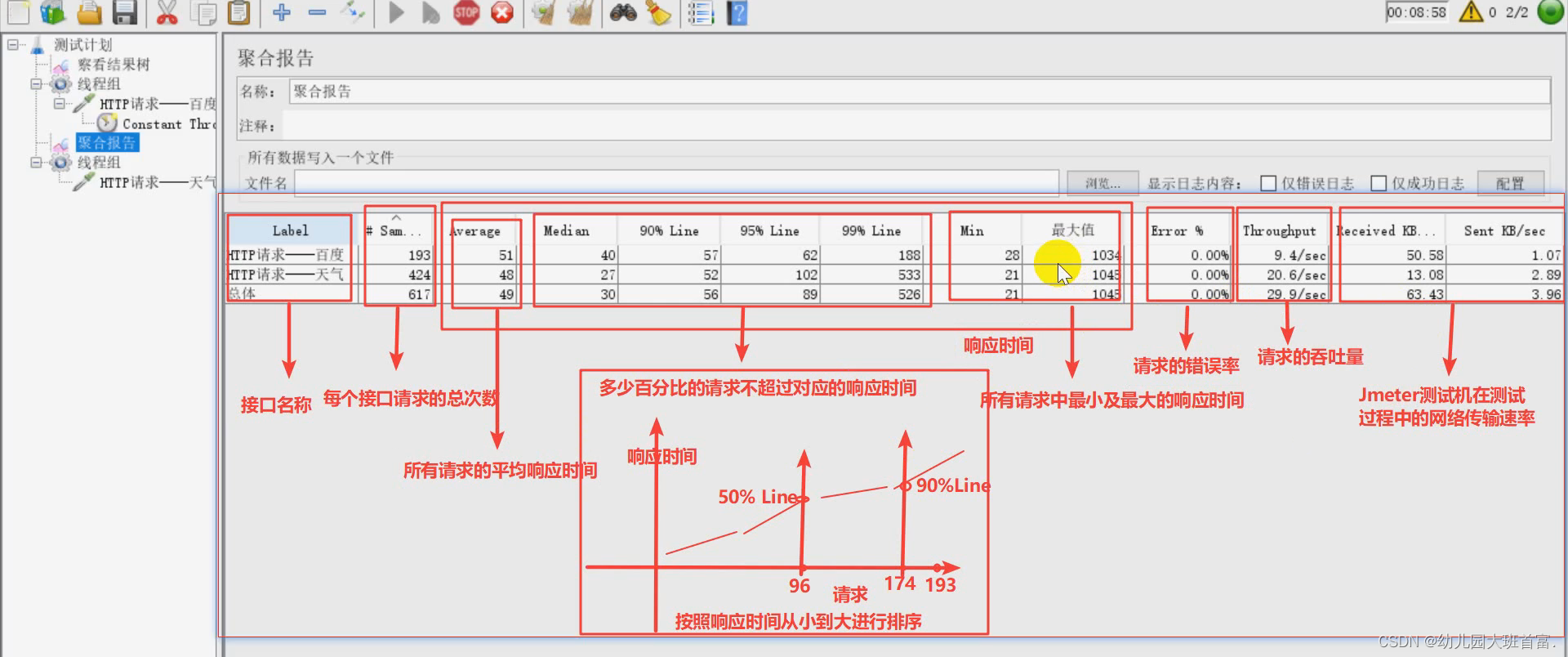Viewport: 1568px width, 657px height.
Task: Sort by the Throughput column header
Action: (1280, 230)
